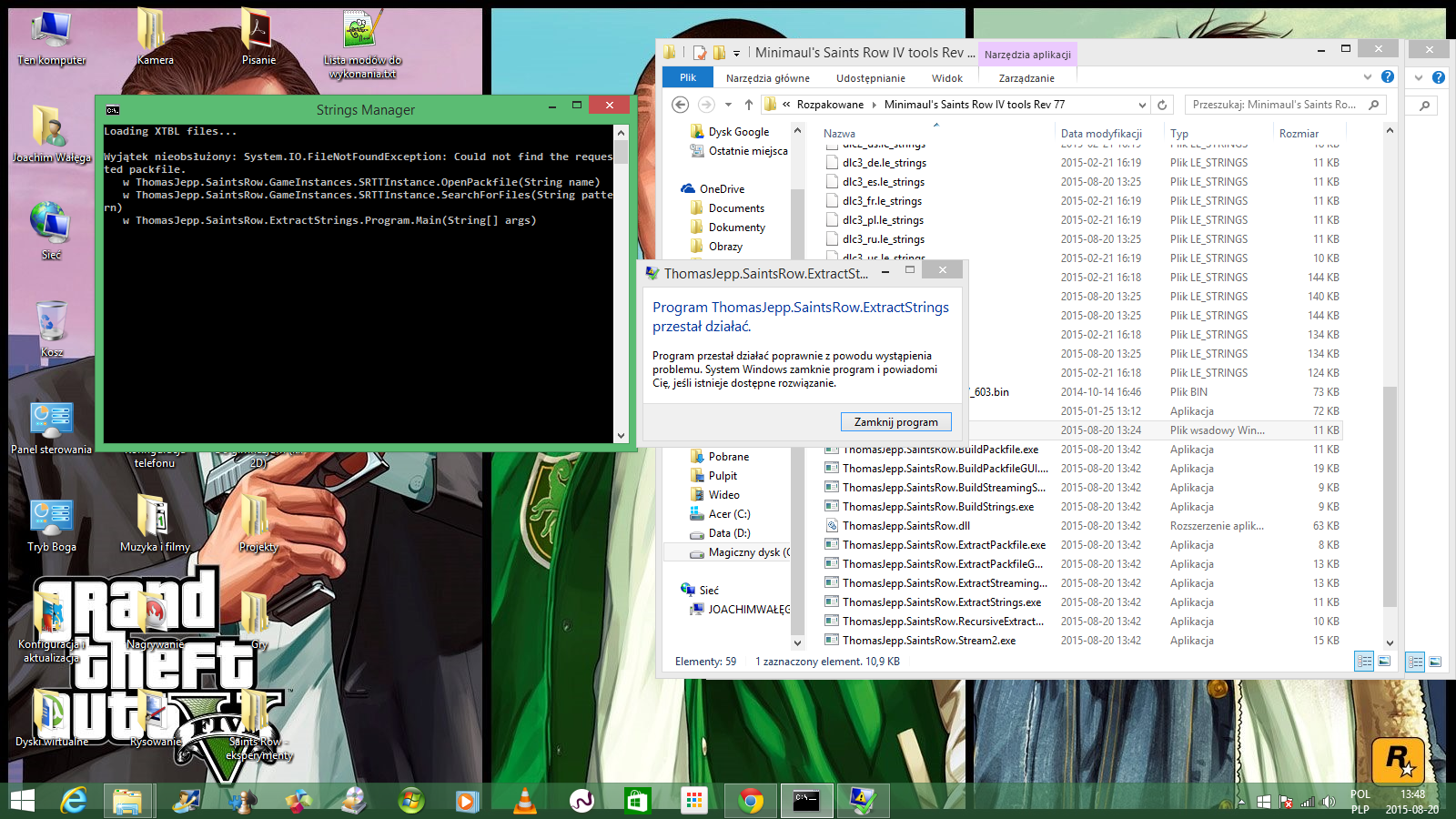Screen dimensions: 1456x819
Task: Select Dysk Google in navigation pane
Action: coord(738,132)
